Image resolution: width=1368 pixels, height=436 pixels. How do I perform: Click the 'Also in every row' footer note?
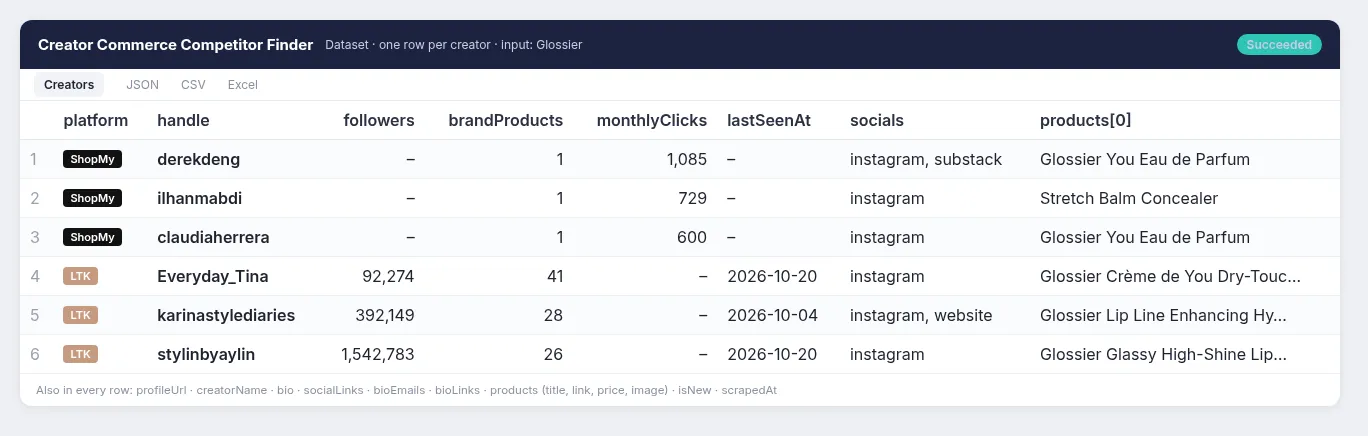(x=406, y=390)
